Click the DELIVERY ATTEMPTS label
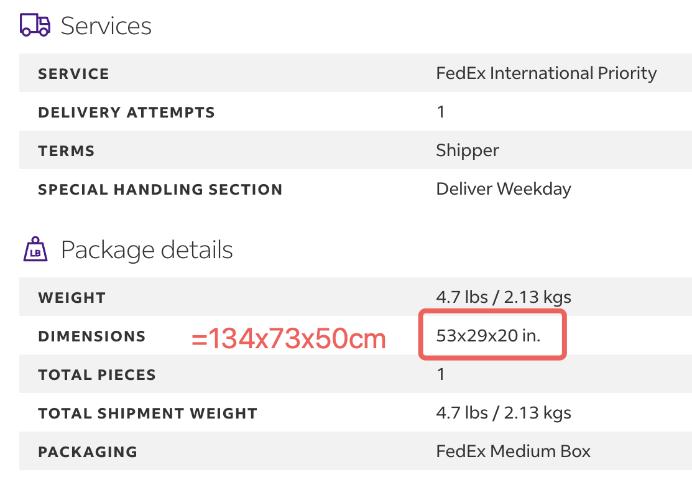Screen dimensions: 692x500 (126, 112)
